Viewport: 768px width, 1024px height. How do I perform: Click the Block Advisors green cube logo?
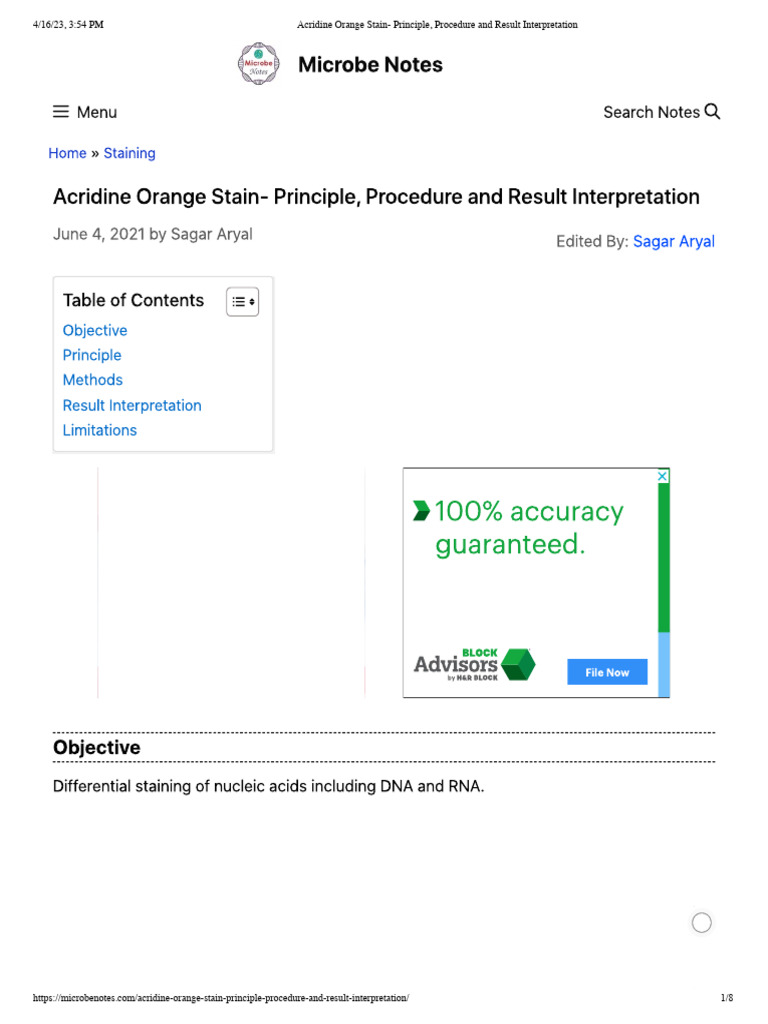tap(518, 664)
